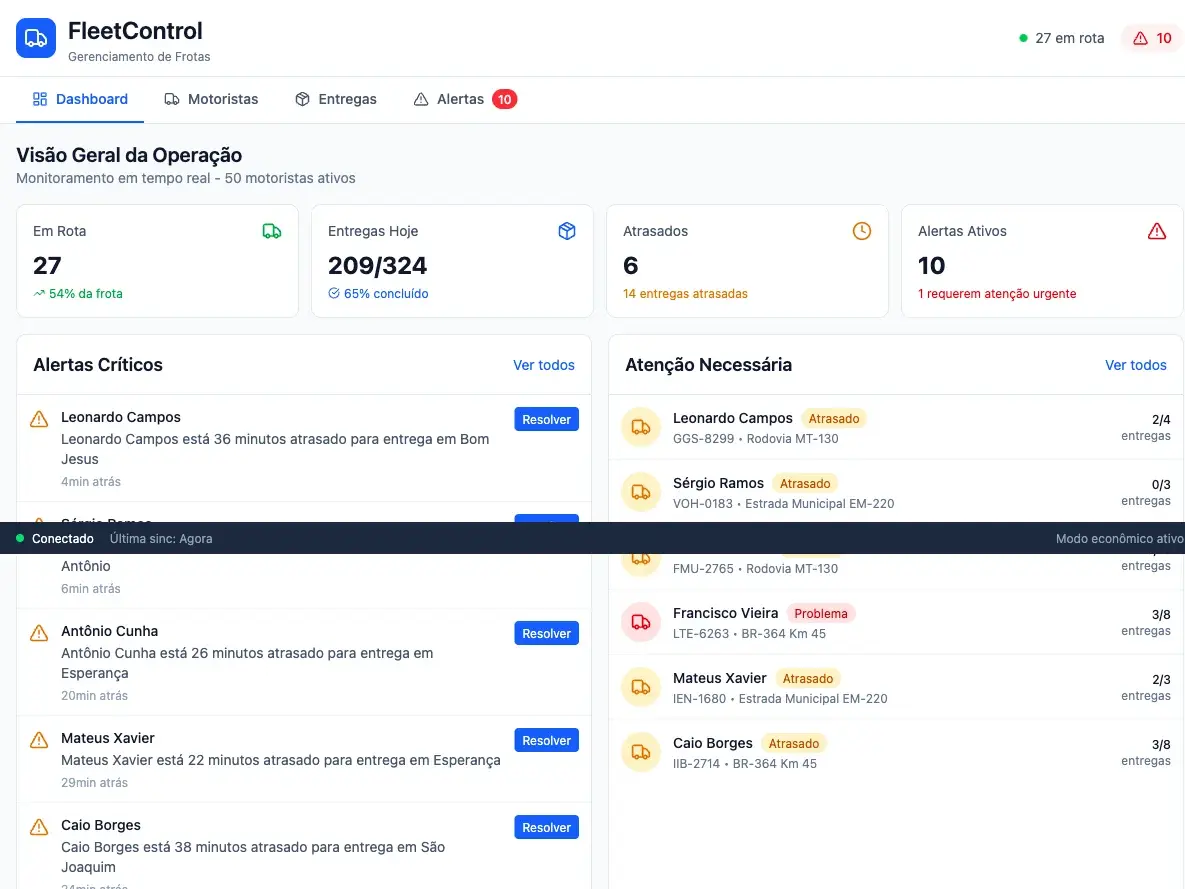Resolve the Leonardo Campos alert
1185x889 pixels.
[546, 420]
